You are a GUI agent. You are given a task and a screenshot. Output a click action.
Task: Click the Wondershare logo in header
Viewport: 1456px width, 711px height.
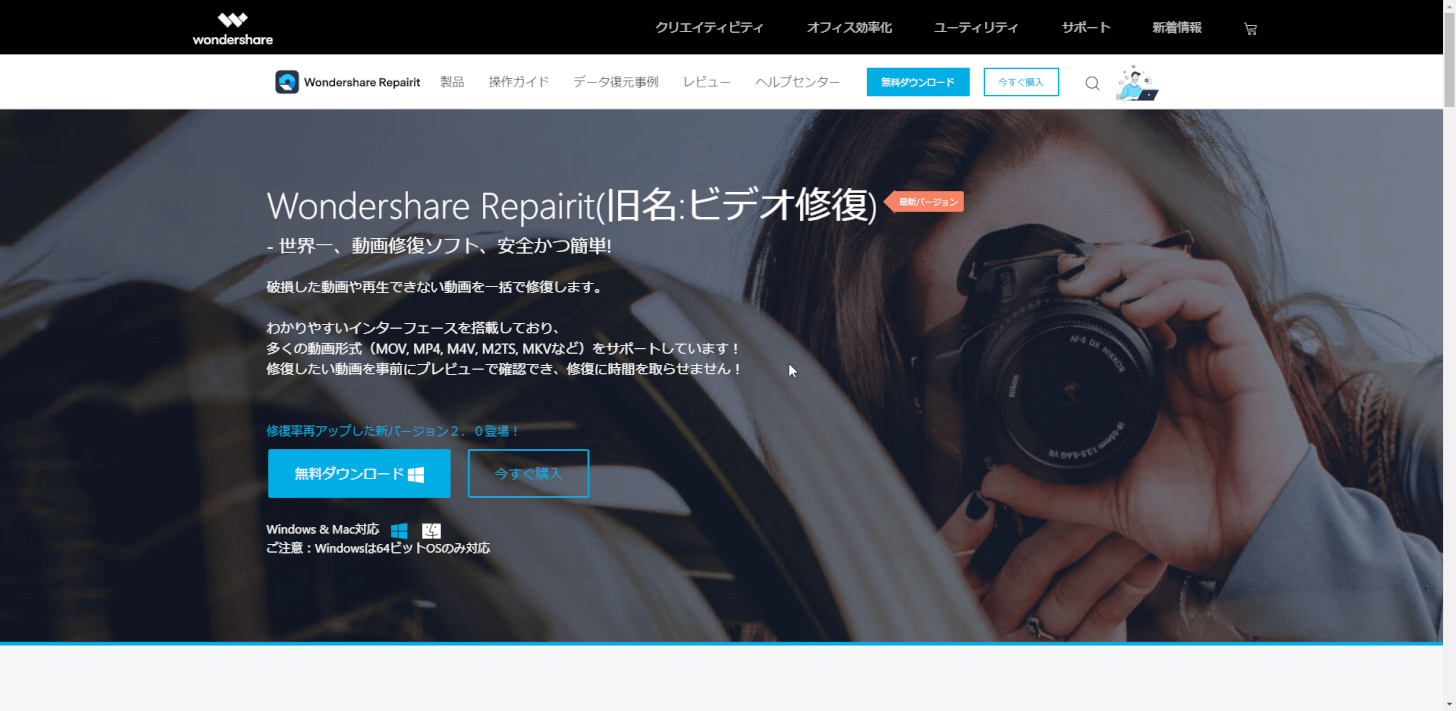[232, 28]
